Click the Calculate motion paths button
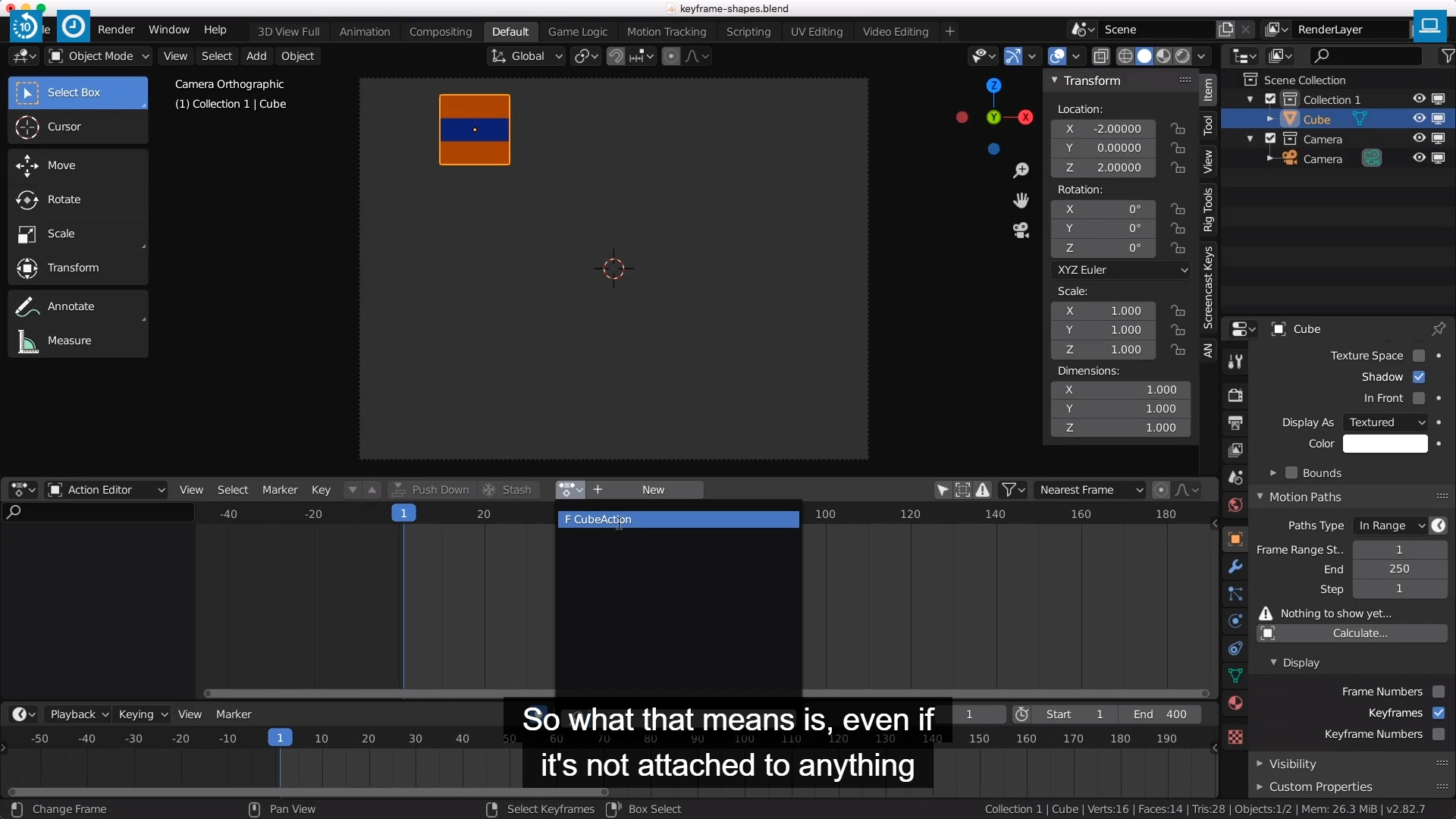 click(1360, 633)
